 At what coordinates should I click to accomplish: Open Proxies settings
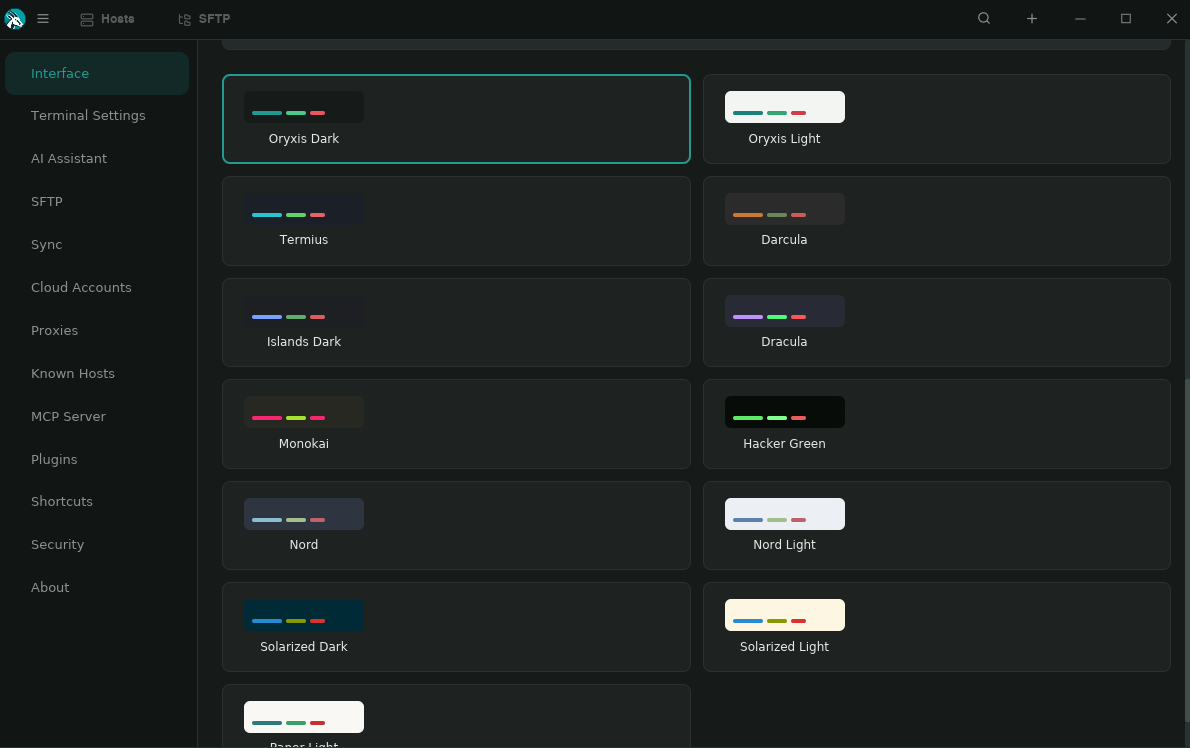click(x=97, y=331)
